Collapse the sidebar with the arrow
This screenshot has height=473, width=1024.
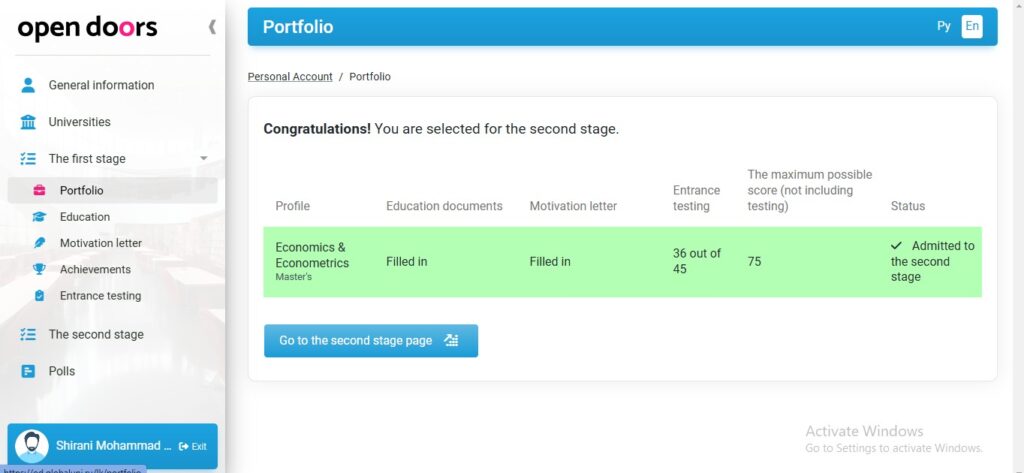(212, 27)
